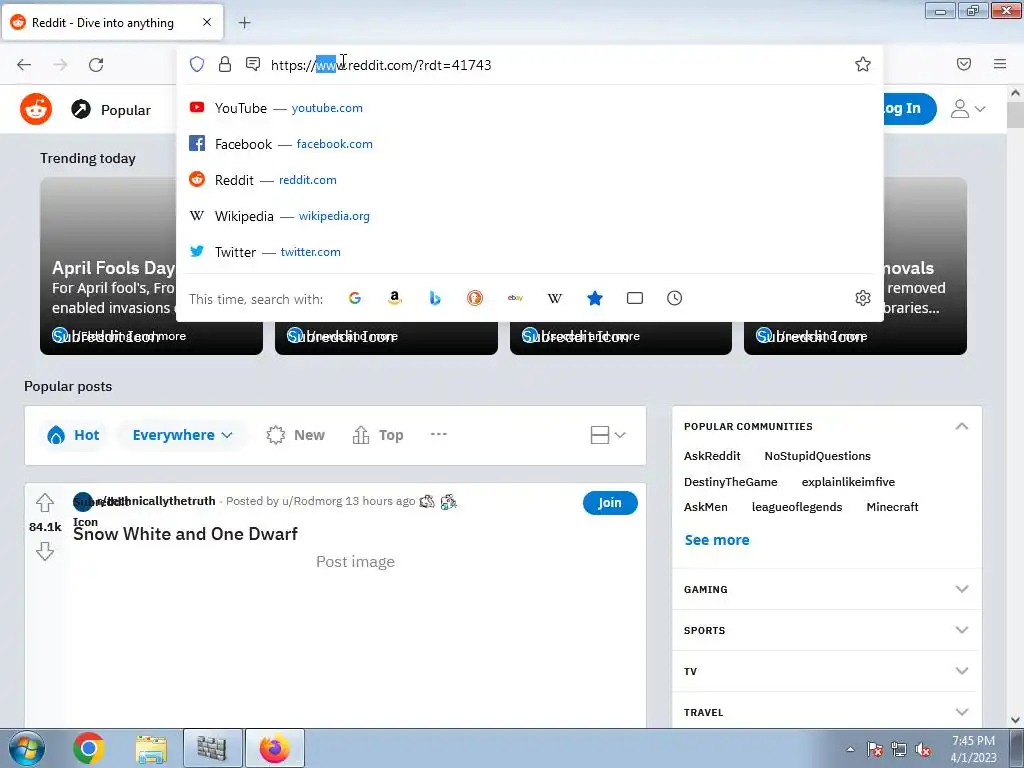Click the Log In button
Image resolution: width=1024 pixels, height=768 pixels.
908,108
